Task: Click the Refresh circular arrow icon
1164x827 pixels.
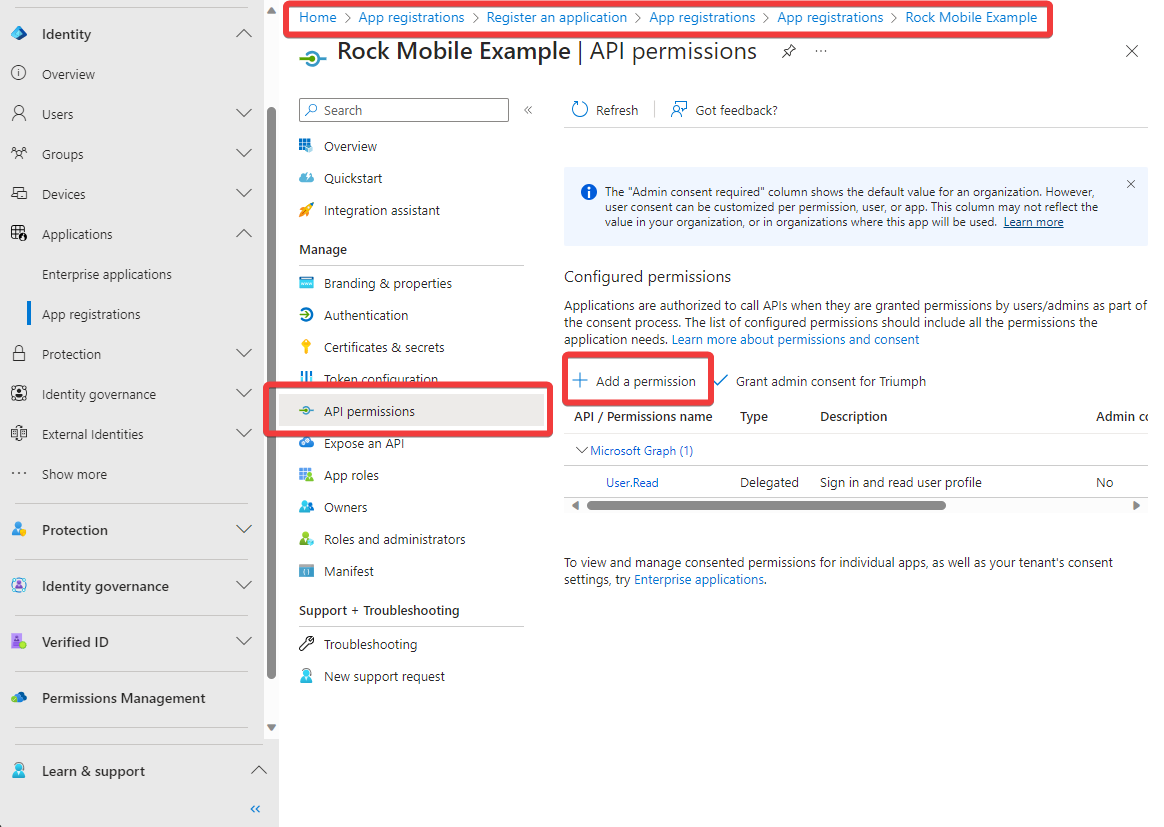Action: [580, 109]
